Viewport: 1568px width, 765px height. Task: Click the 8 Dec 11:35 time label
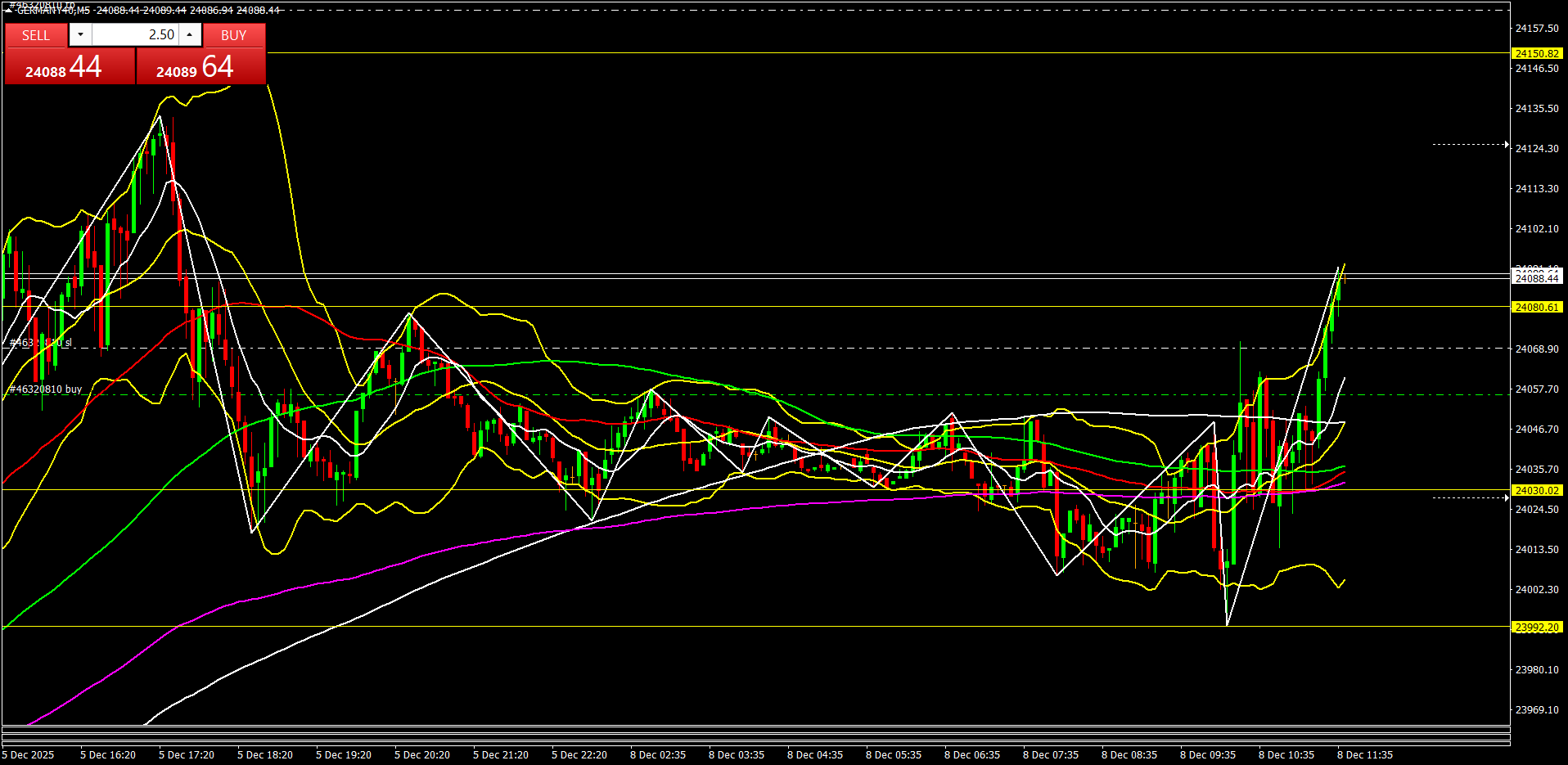[1364, 755]
